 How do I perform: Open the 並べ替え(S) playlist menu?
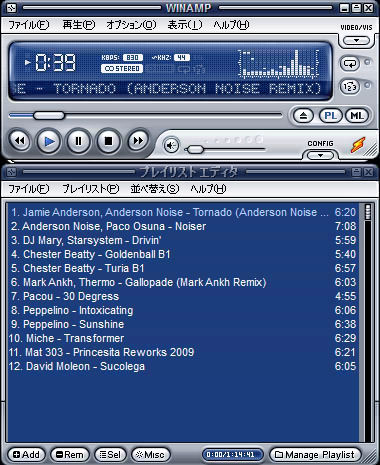(x=155, y=189)
